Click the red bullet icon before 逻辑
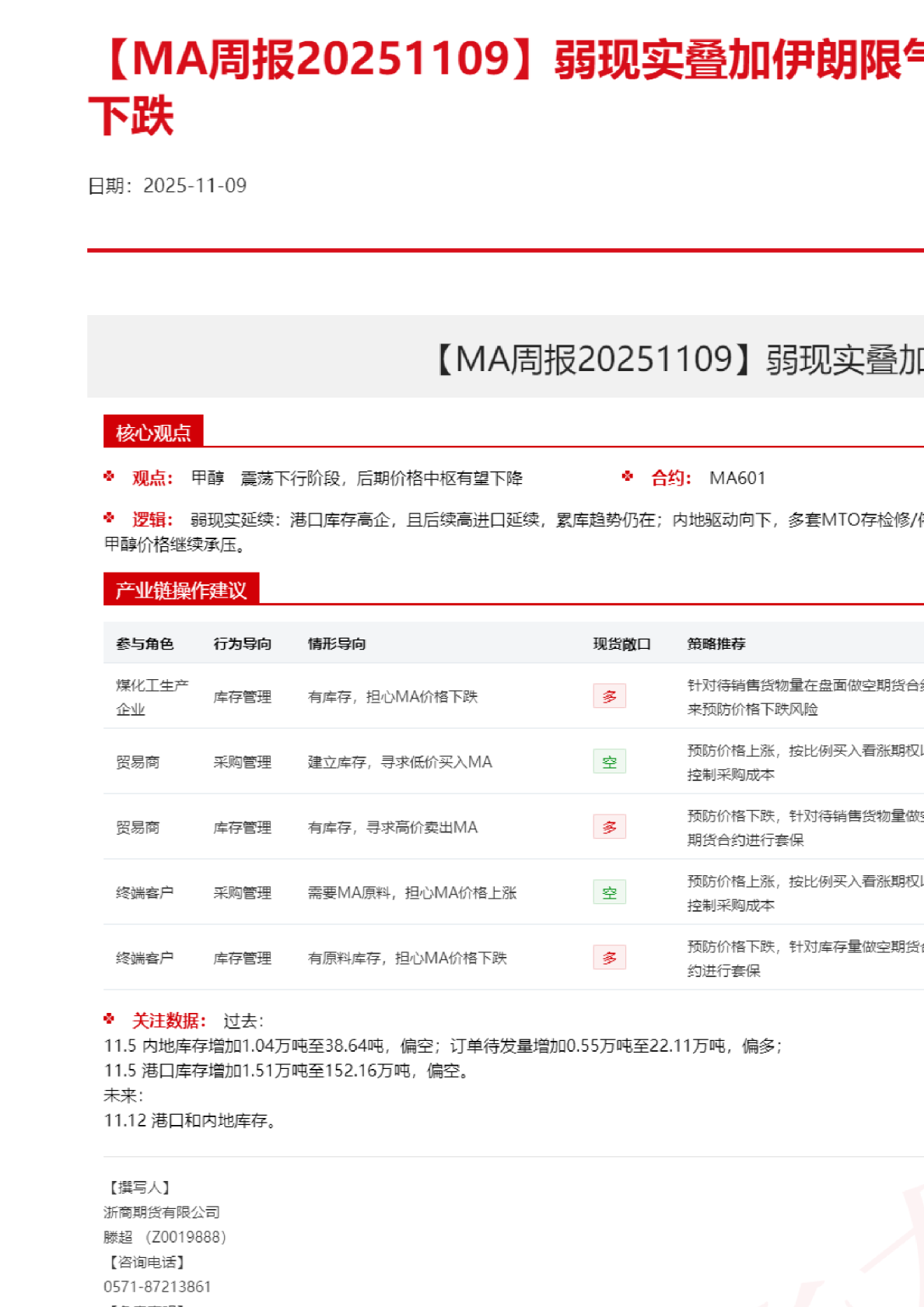Screen dimensions: 924x1307 [x=109, y=517]
